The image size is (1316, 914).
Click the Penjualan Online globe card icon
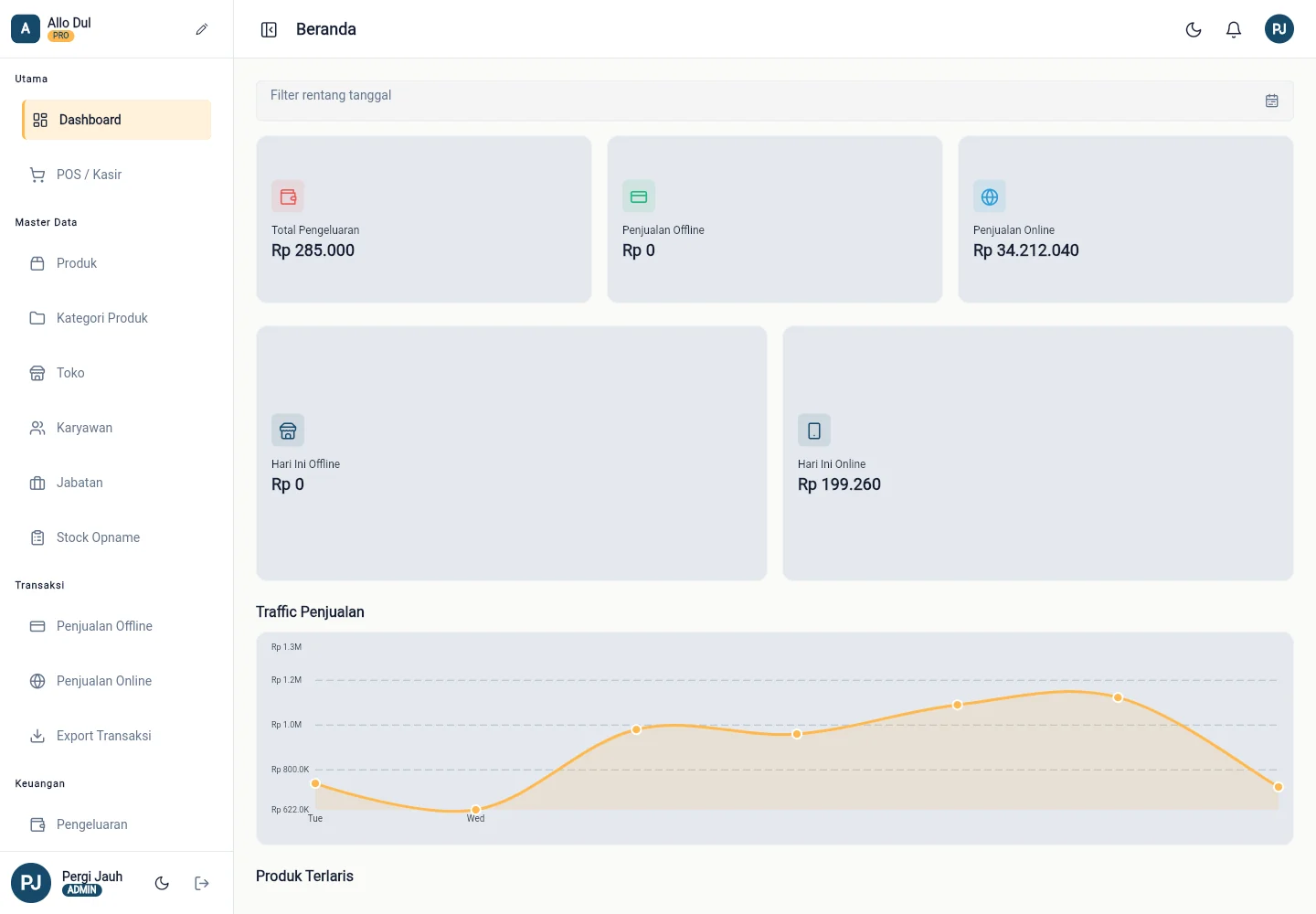coord(990,197)
